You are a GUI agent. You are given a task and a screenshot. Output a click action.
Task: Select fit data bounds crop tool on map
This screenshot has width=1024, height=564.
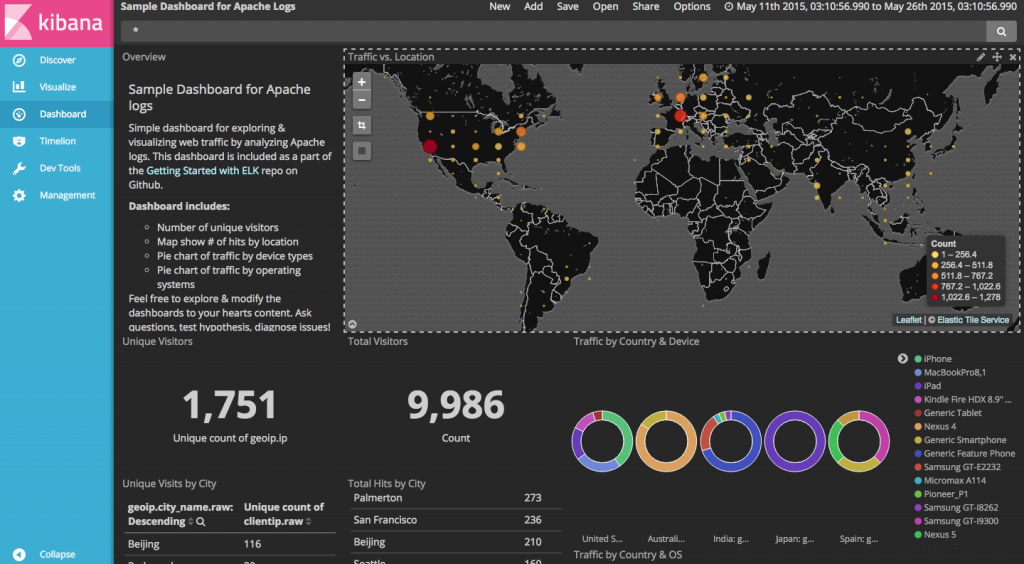click(362, 125)
